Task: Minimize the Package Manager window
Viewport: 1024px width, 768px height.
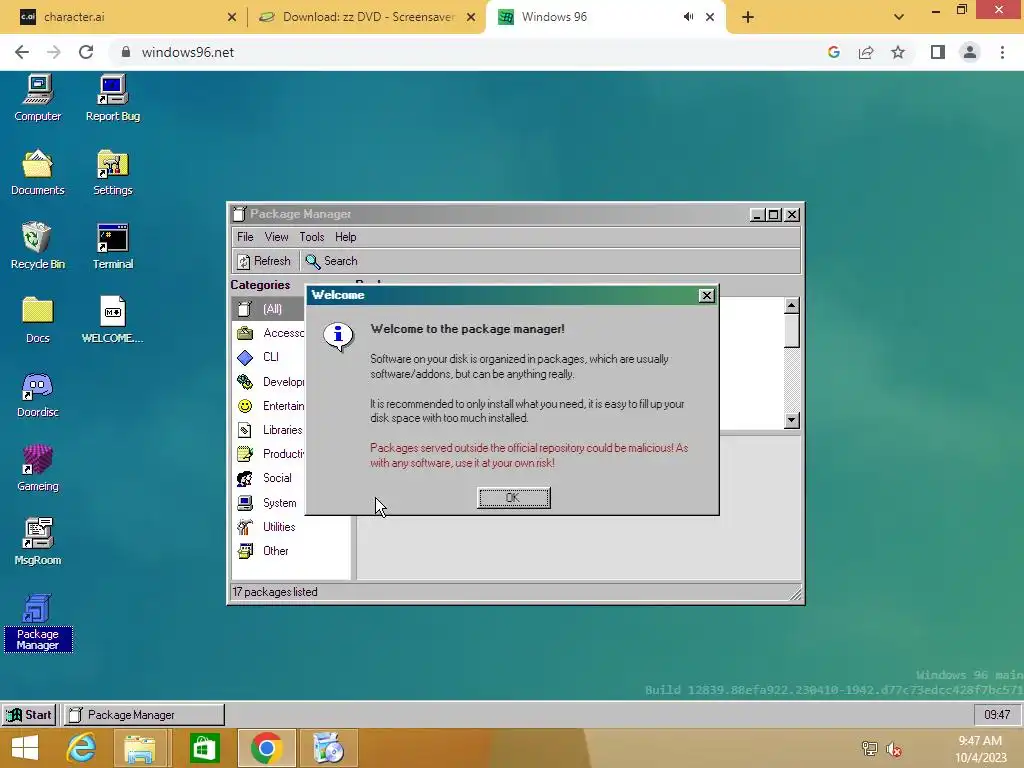Action: coord(758,214)
